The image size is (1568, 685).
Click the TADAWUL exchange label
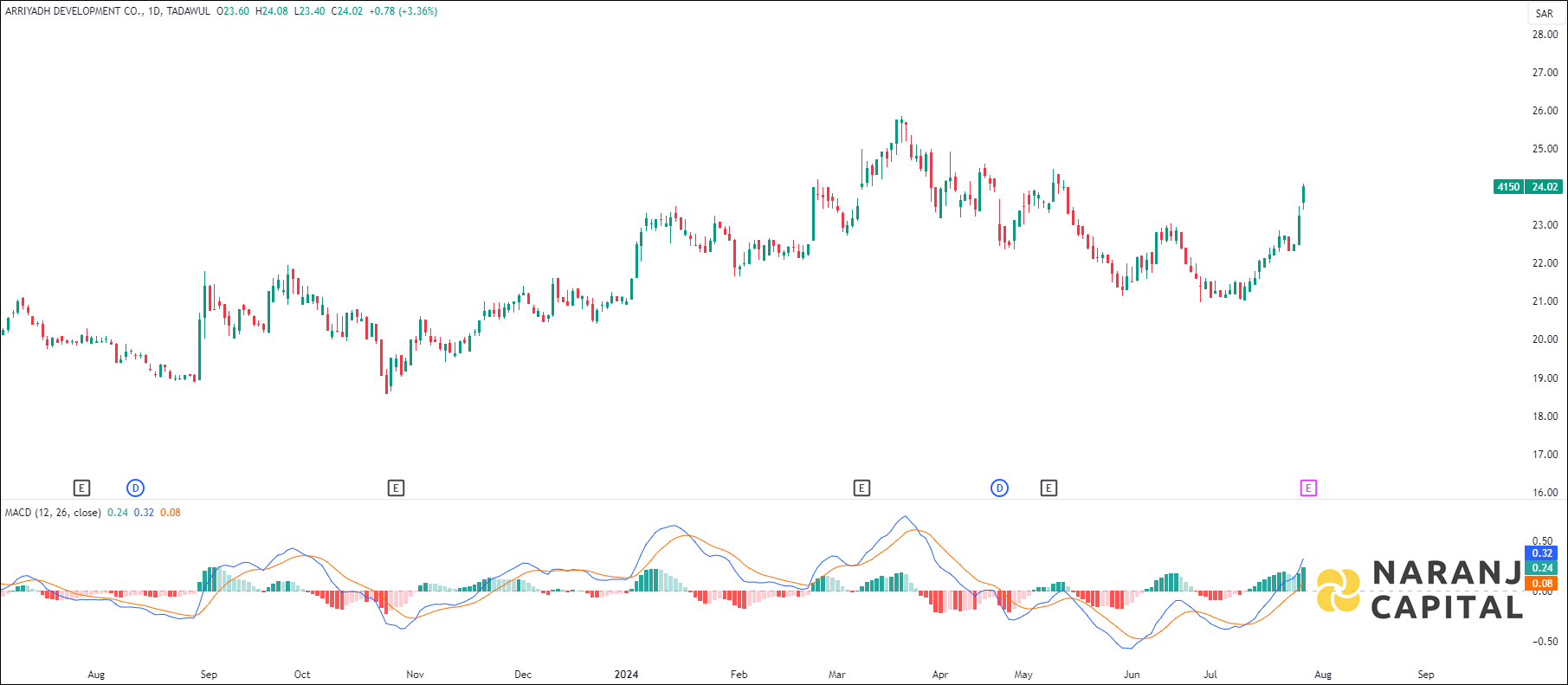click(189, 11)
